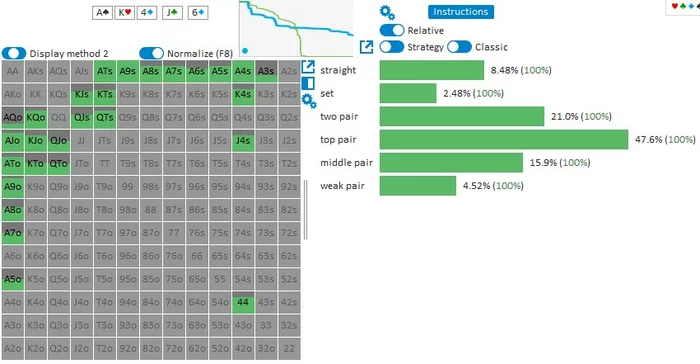Select the top pair bar

coord(504,139)
